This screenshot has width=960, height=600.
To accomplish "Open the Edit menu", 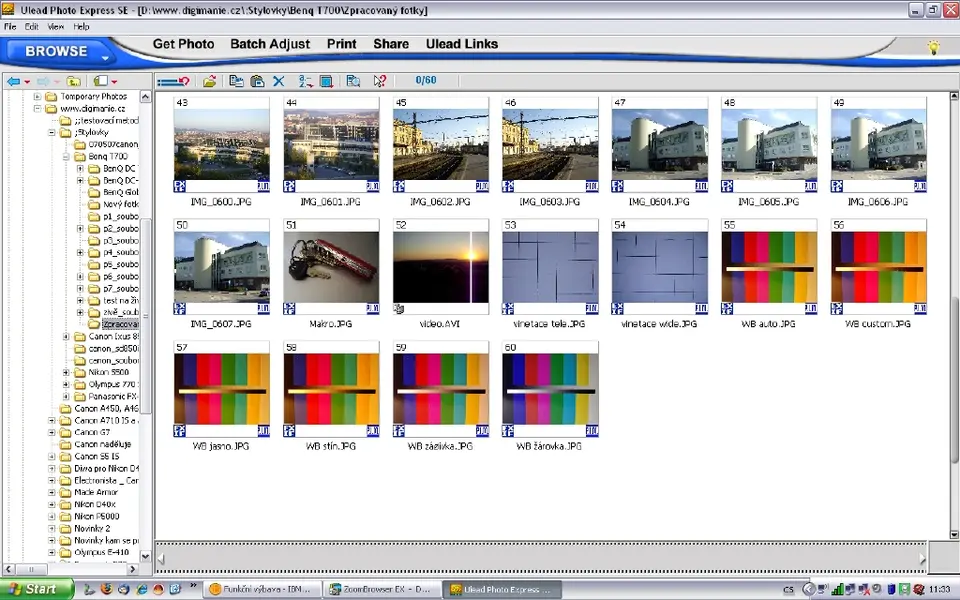I will tap(31, 26).
